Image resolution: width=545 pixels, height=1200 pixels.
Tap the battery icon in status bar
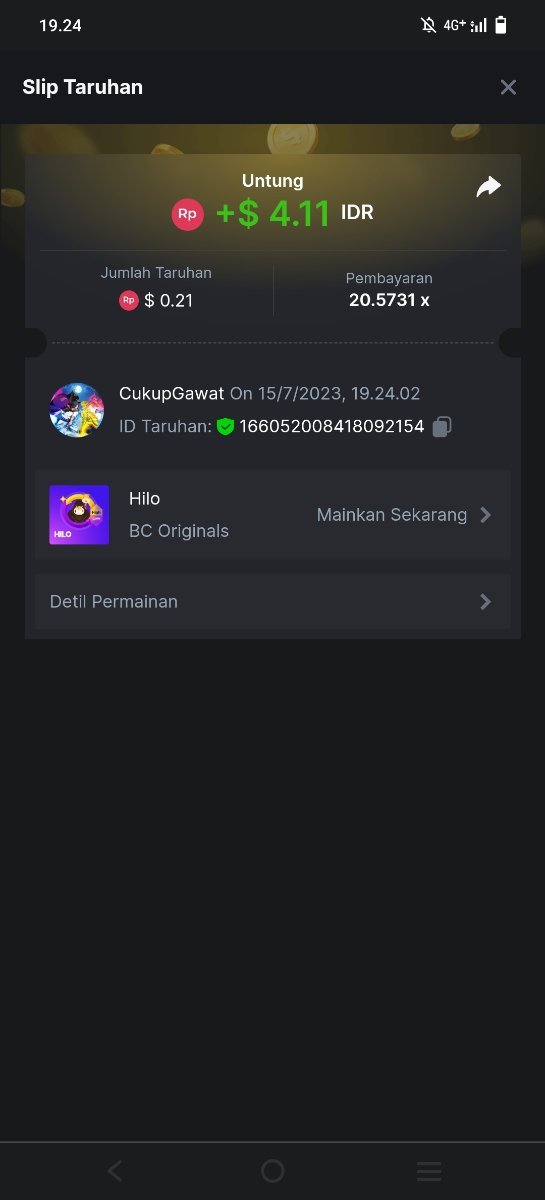(501, 25)
